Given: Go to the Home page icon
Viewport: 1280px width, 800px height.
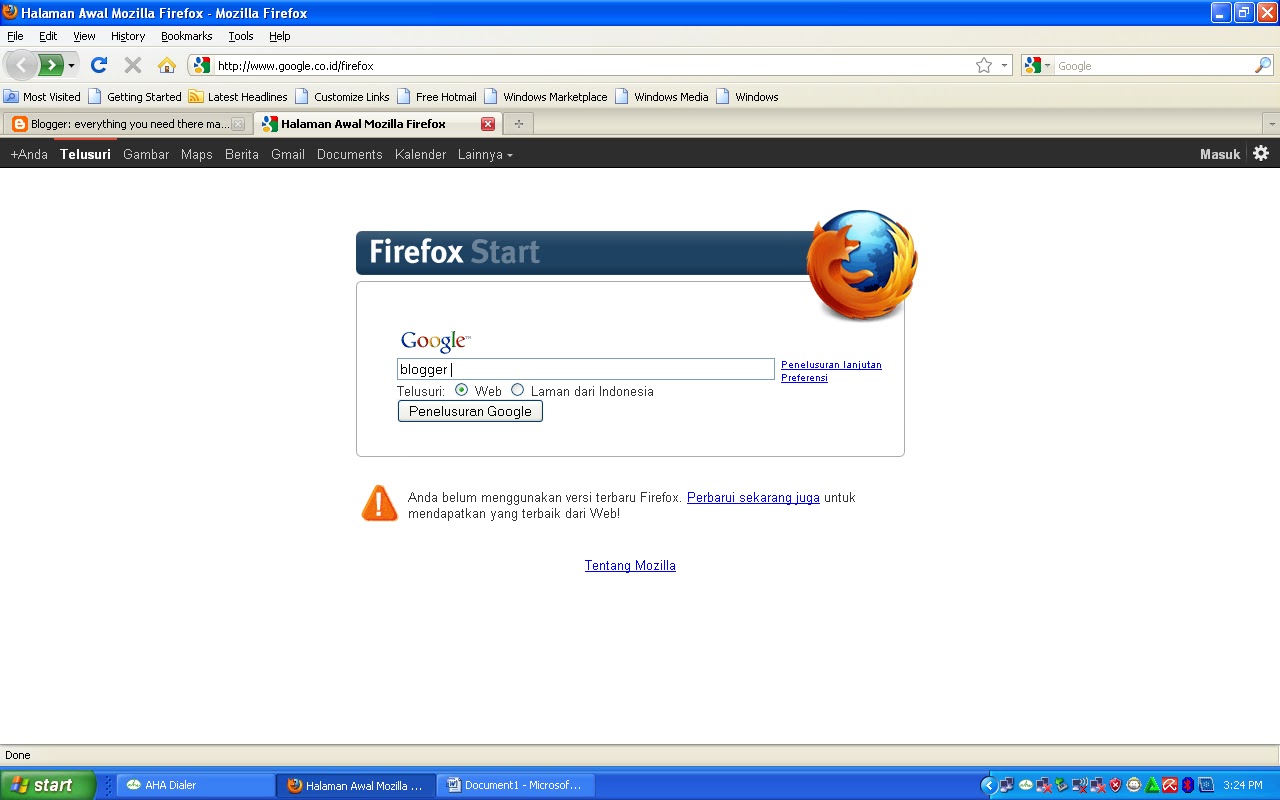Looking at the screenshot, I should point(167,65).
